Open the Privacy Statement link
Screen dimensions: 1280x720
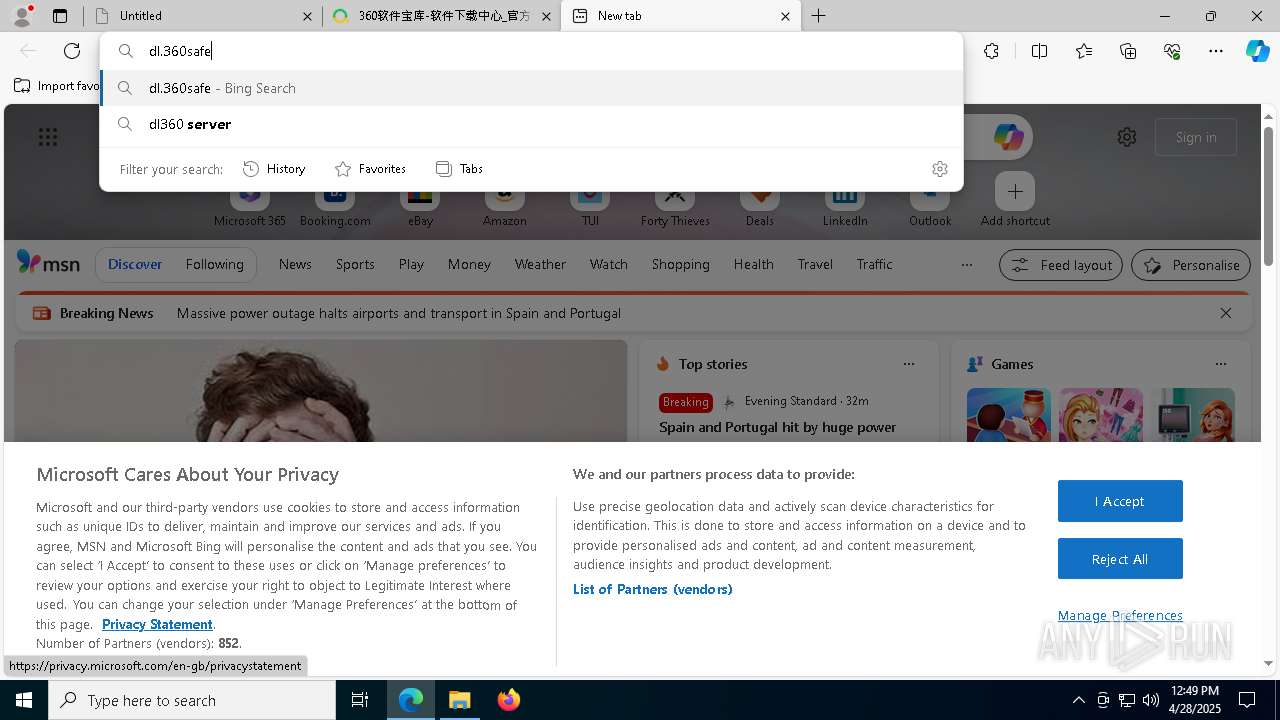point(157,624)
